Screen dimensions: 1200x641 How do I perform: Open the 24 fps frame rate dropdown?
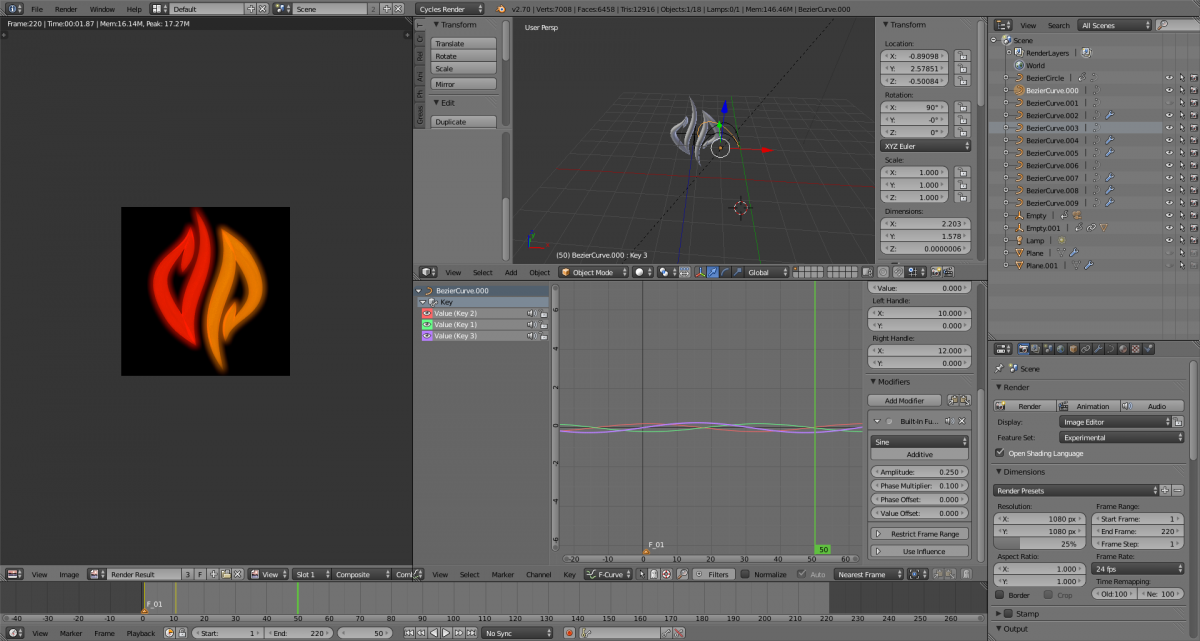[x=1136, y=569]
